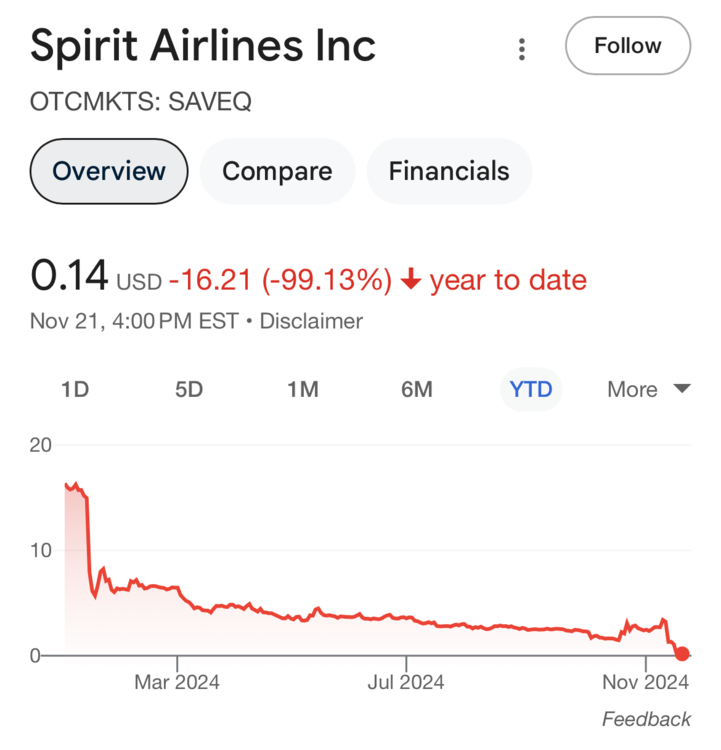
Task: Click the red down arrow before year to date
Action: click(x=410, y=281)
